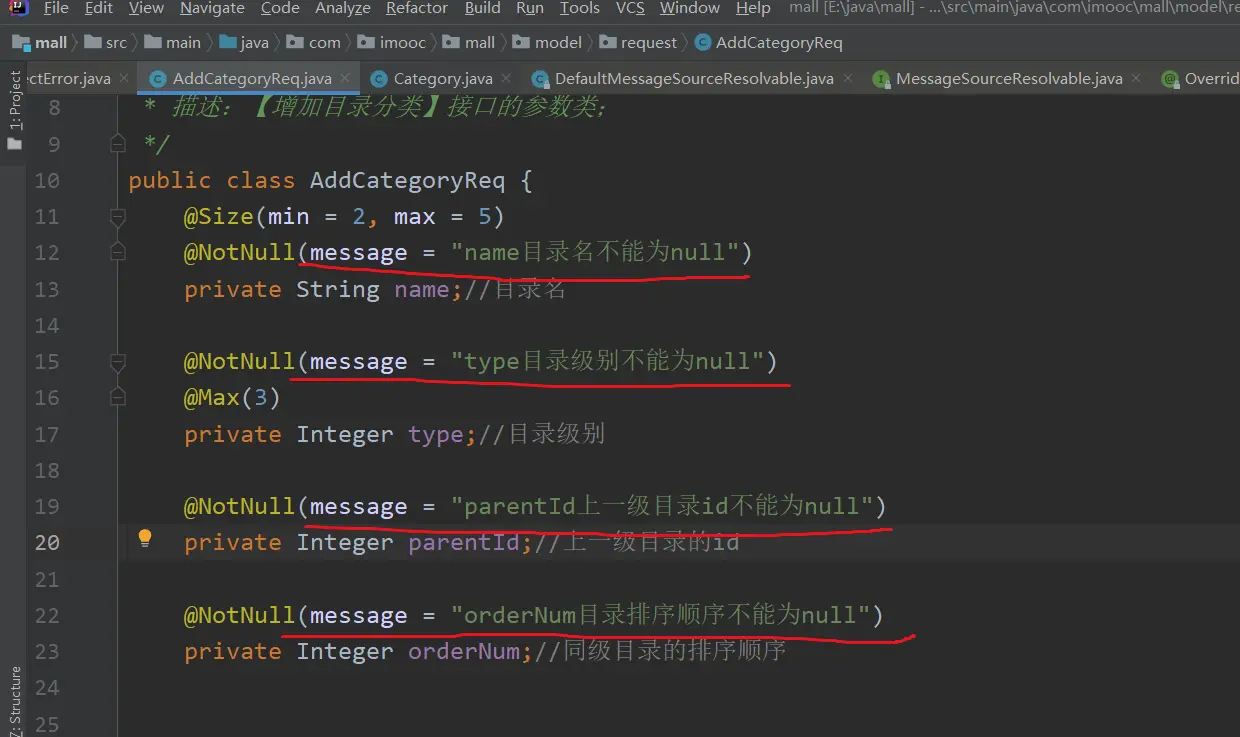1240x737 pixels.
Task: Close the AddCategoryReq.java editor tab
Action: click(x=345, y=78)
